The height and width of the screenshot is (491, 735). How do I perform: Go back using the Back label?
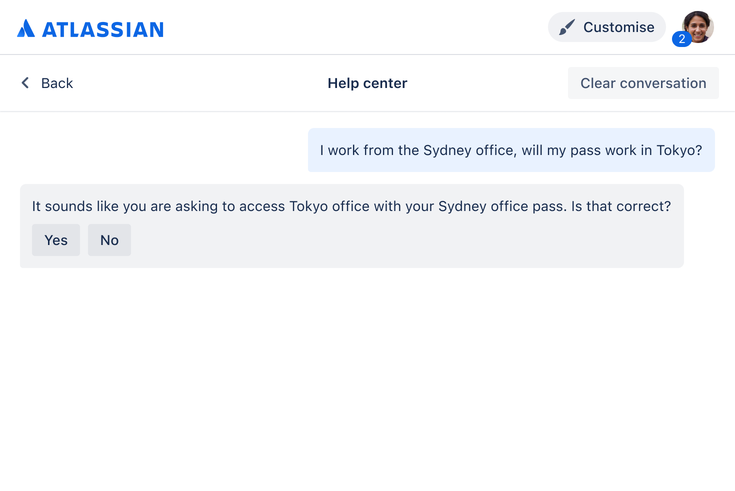(57, 83)
